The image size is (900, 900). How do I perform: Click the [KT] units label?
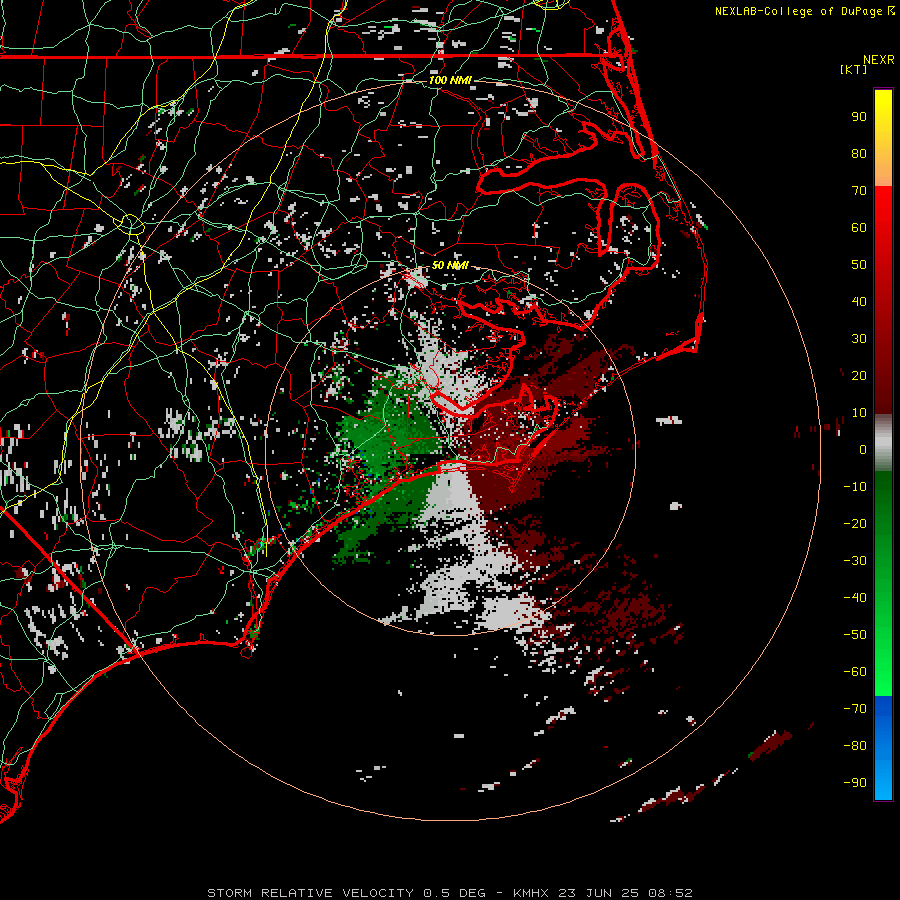[x=854, y=69]
